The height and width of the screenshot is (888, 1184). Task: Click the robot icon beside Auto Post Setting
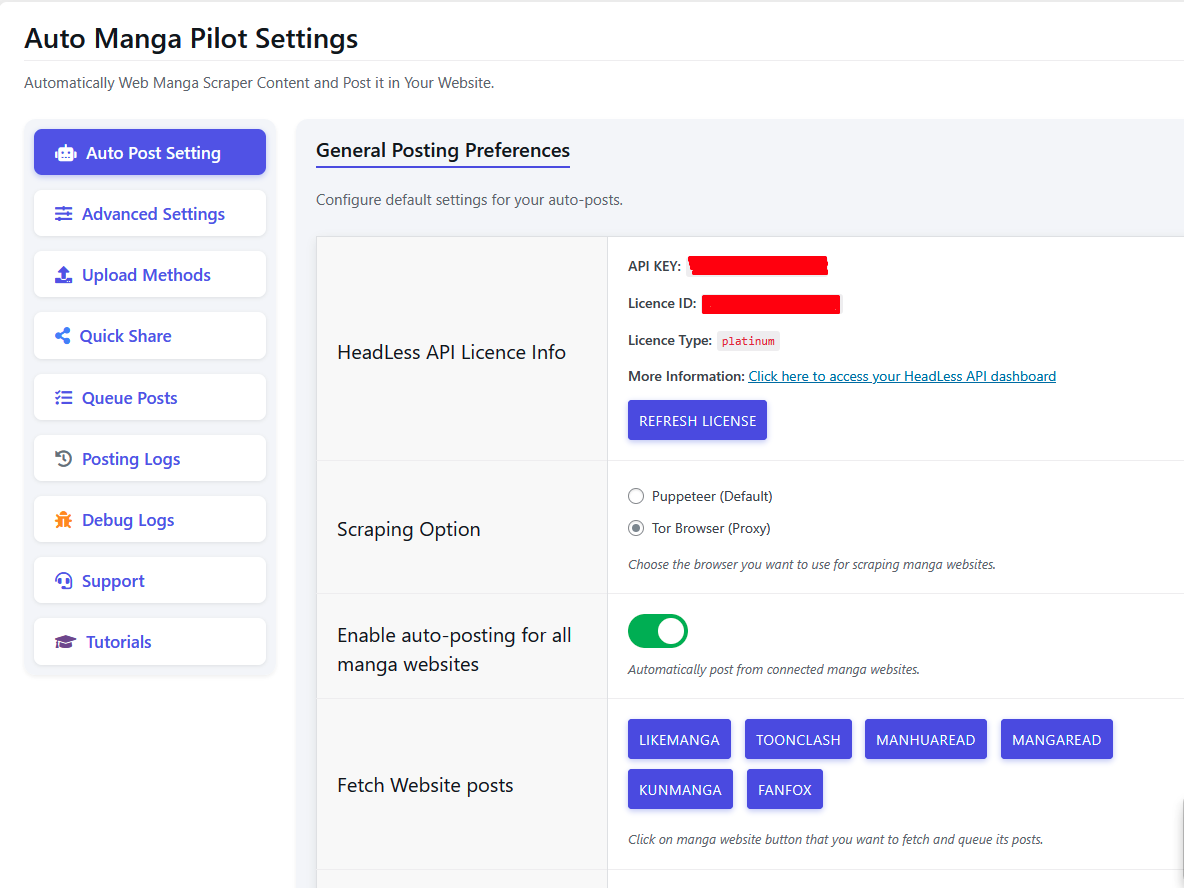coord(65,153)
